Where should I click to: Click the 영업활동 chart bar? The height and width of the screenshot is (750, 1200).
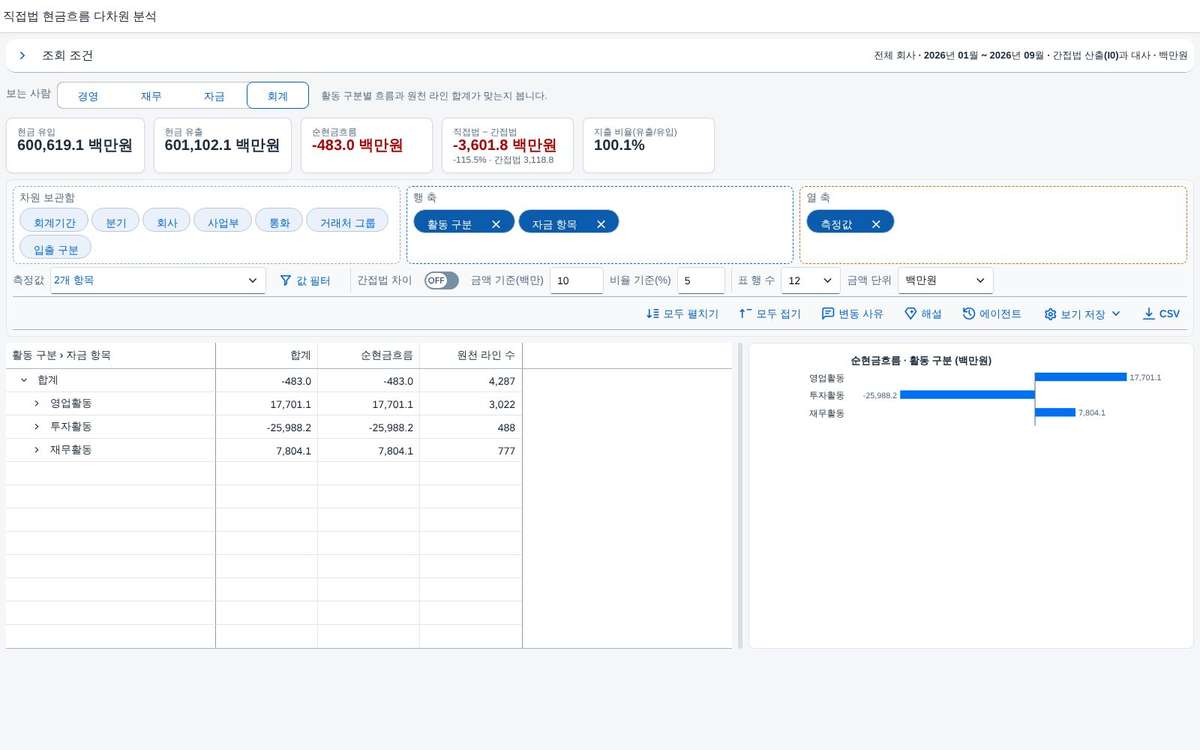(x=1080, y=377)
